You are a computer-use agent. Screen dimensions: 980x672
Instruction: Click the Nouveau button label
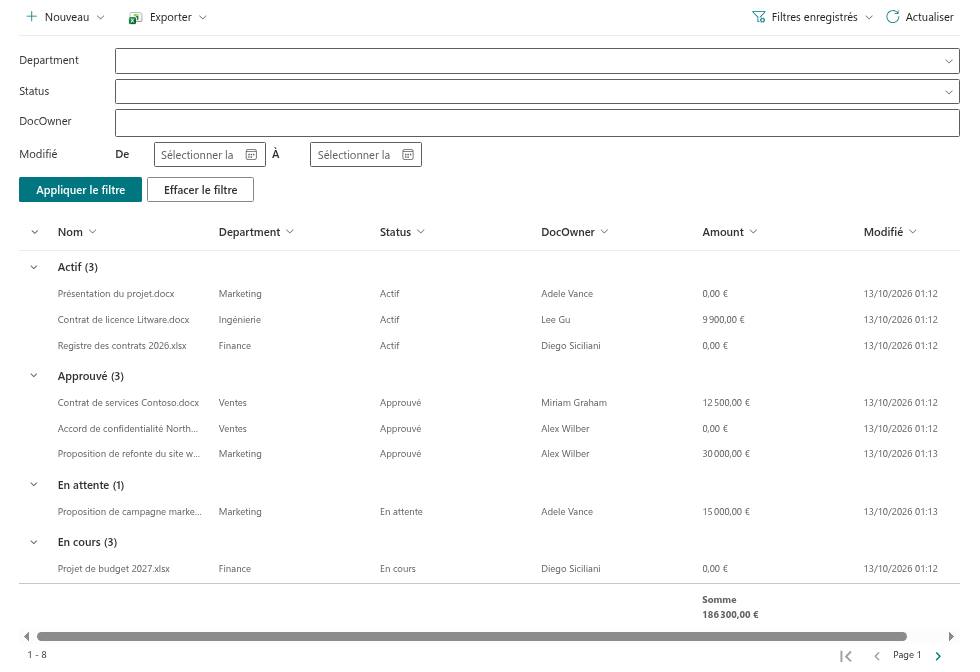(67, 17)
